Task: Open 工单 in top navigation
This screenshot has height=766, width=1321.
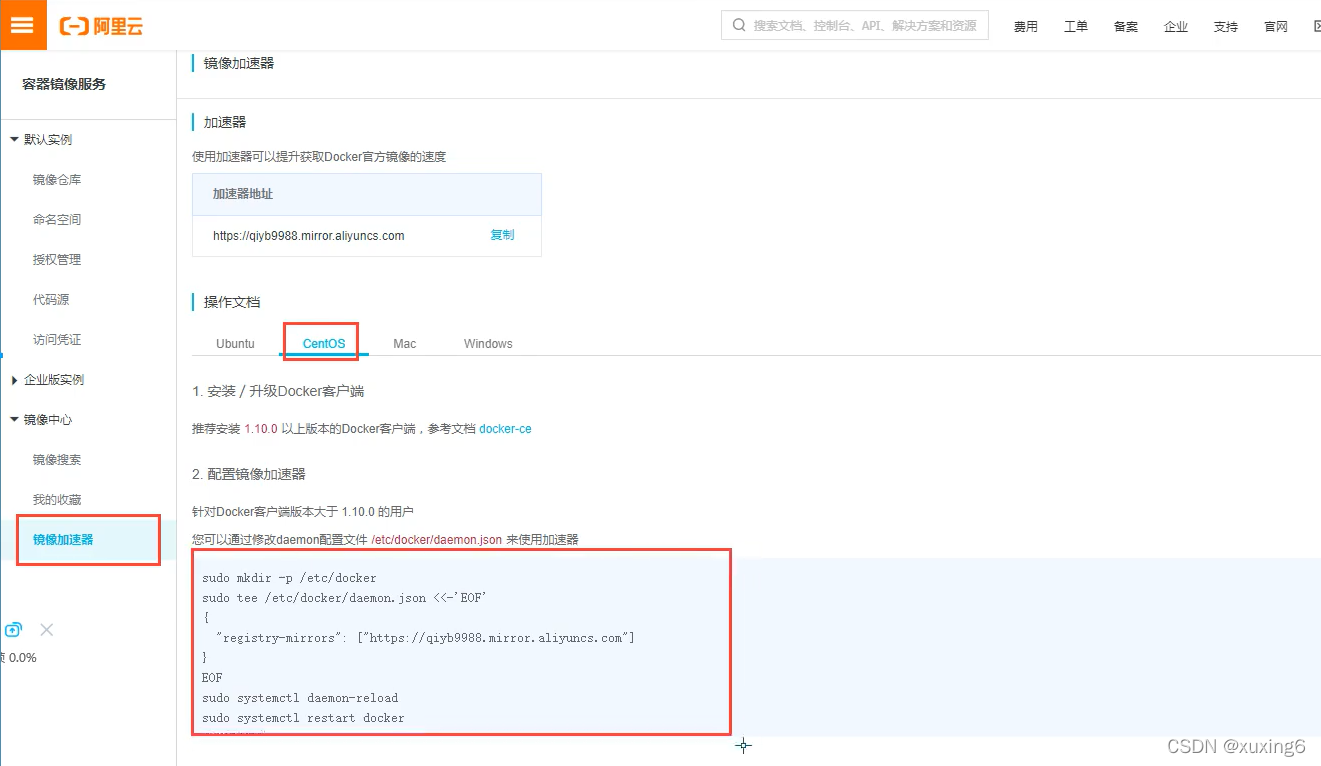Action: pos(1076,27)
